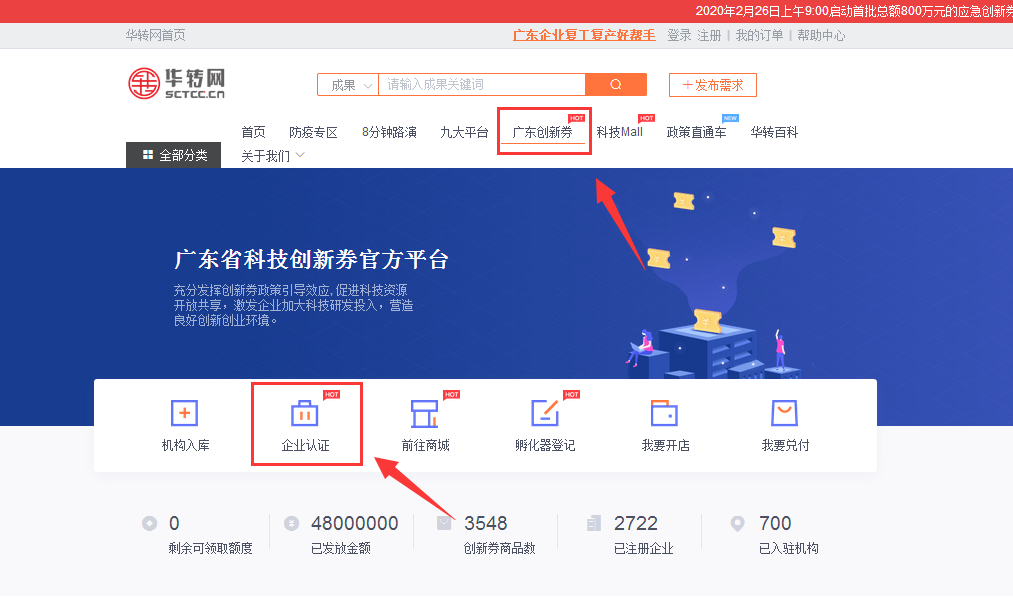1013x606 pixels.
Task: Open the 帮助中心 link
Action: (821, 35)
